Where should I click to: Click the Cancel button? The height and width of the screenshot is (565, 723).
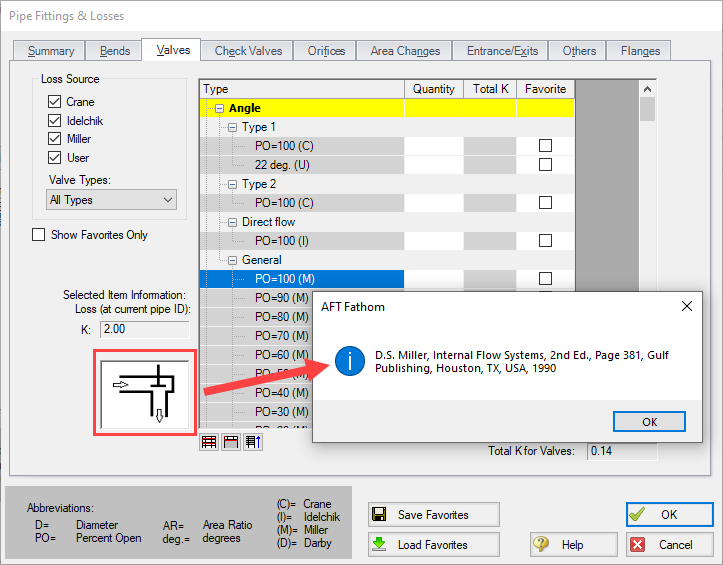point(670,545)
